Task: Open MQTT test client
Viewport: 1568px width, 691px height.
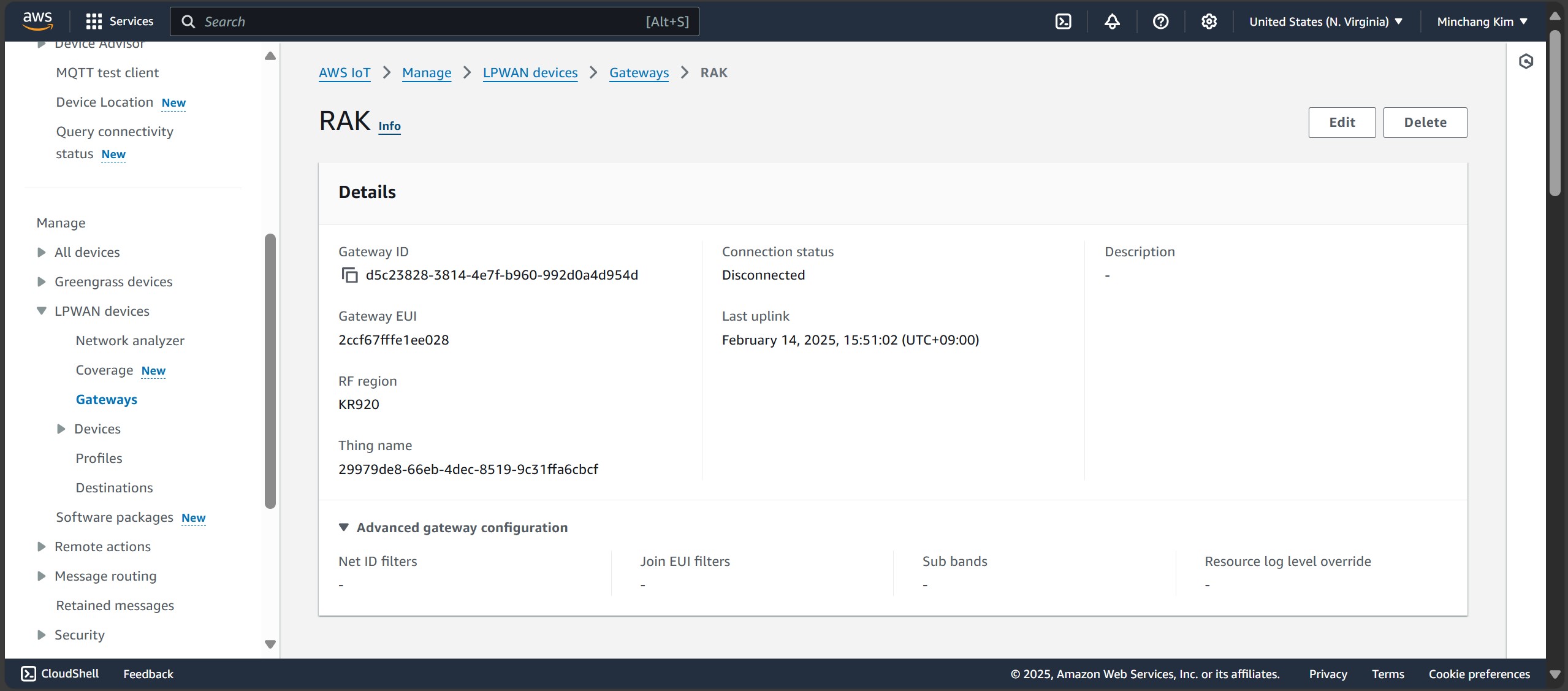Action: click(107, 72)
